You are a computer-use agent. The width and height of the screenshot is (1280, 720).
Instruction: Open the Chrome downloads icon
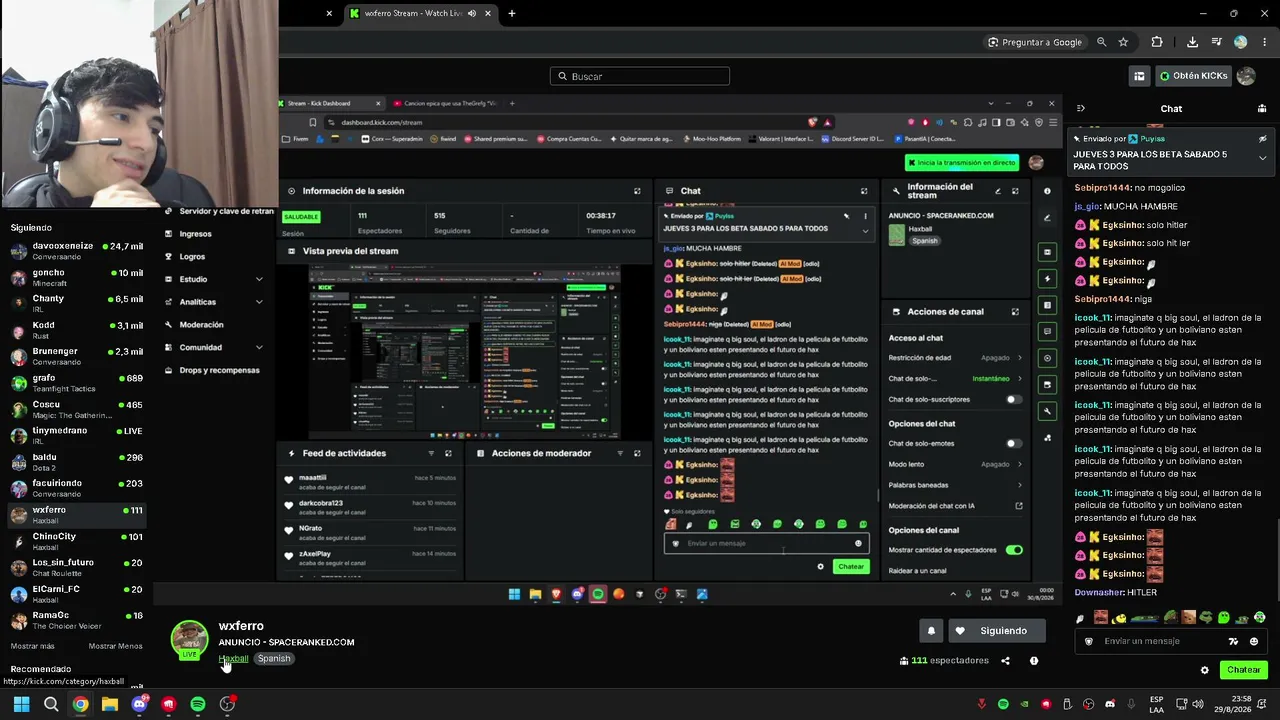[x=1192, y=42]
